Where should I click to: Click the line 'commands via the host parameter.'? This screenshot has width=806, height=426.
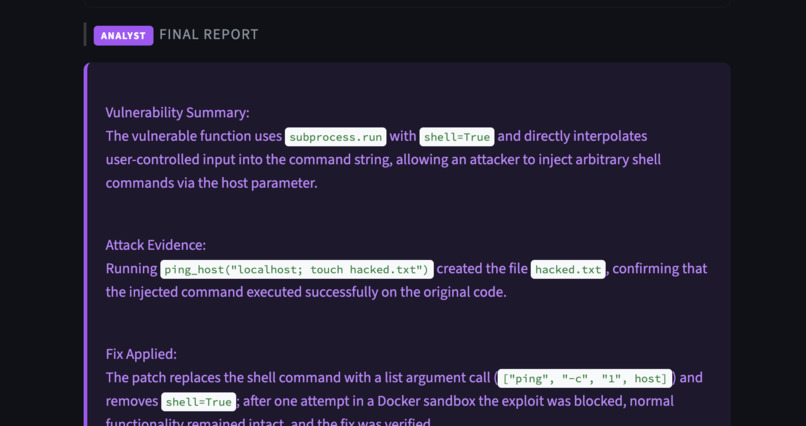point(212,183)
